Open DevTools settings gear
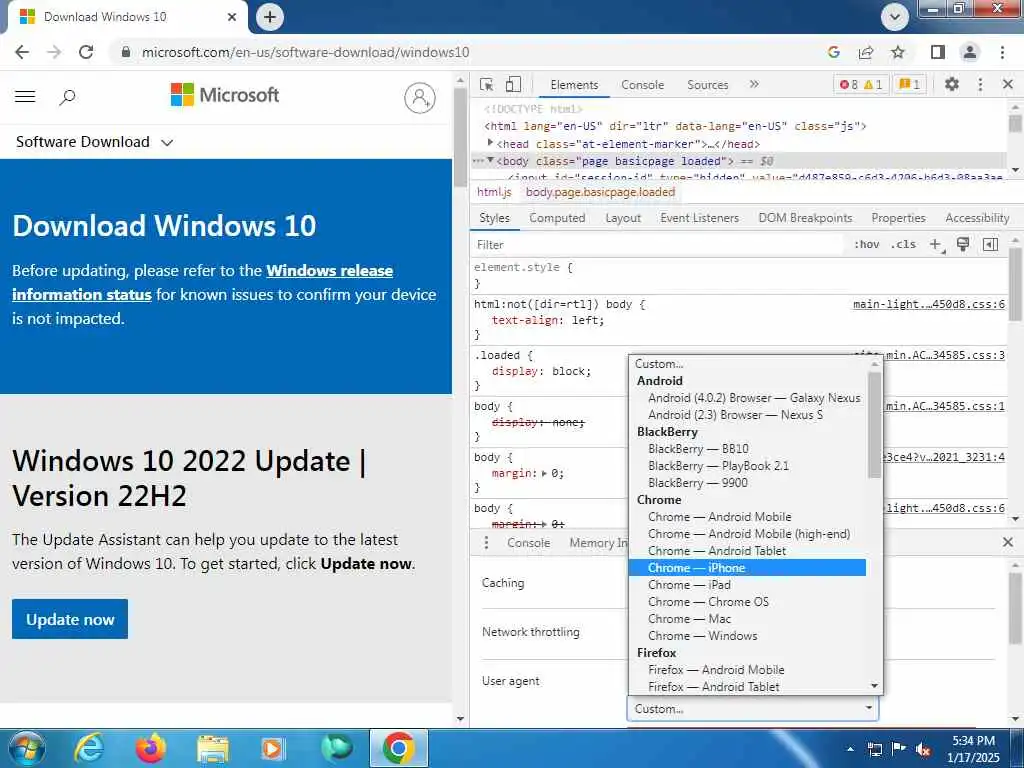1024x768 pixels. [x=952, y=84]
